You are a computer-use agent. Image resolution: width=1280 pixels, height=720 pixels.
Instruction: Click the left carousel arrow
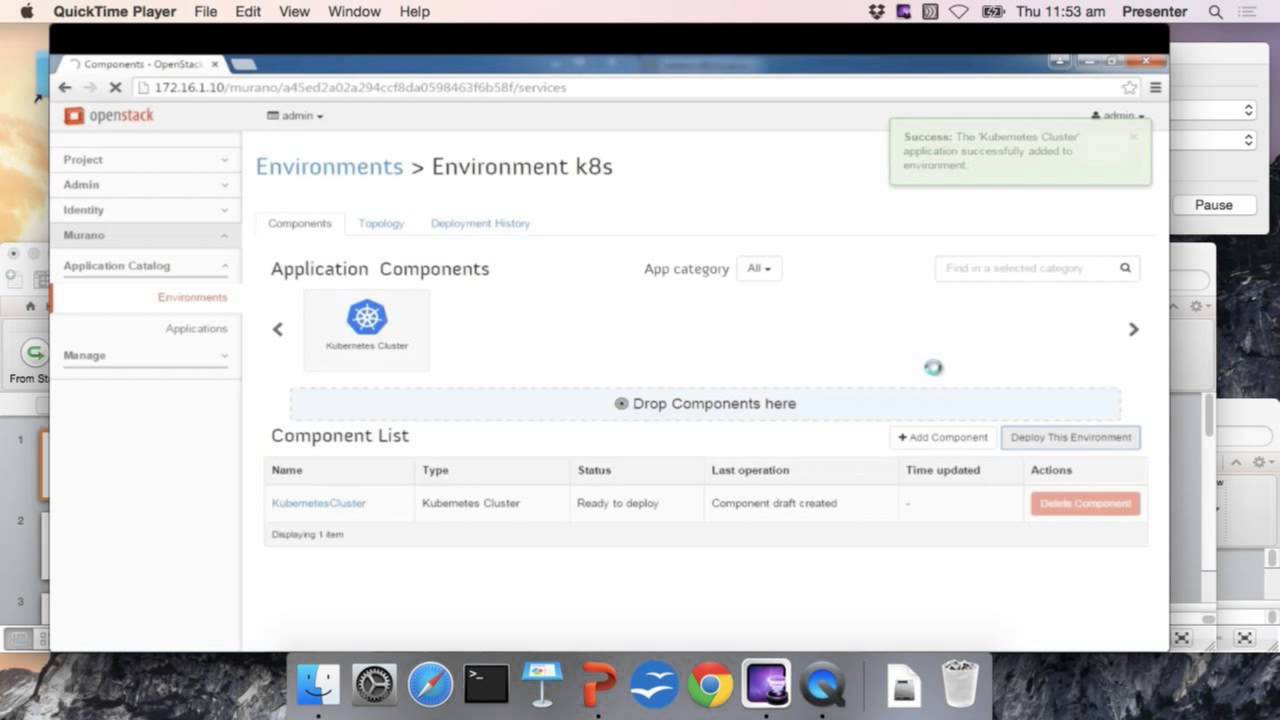click(x=278, y=329)
